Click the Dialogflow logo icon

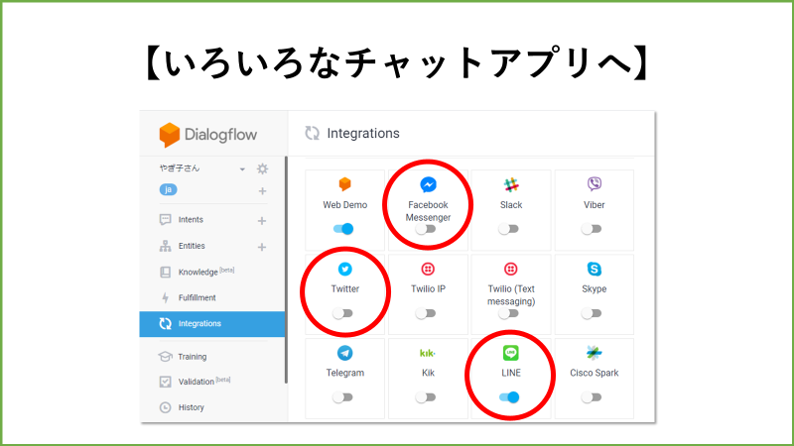170,135
